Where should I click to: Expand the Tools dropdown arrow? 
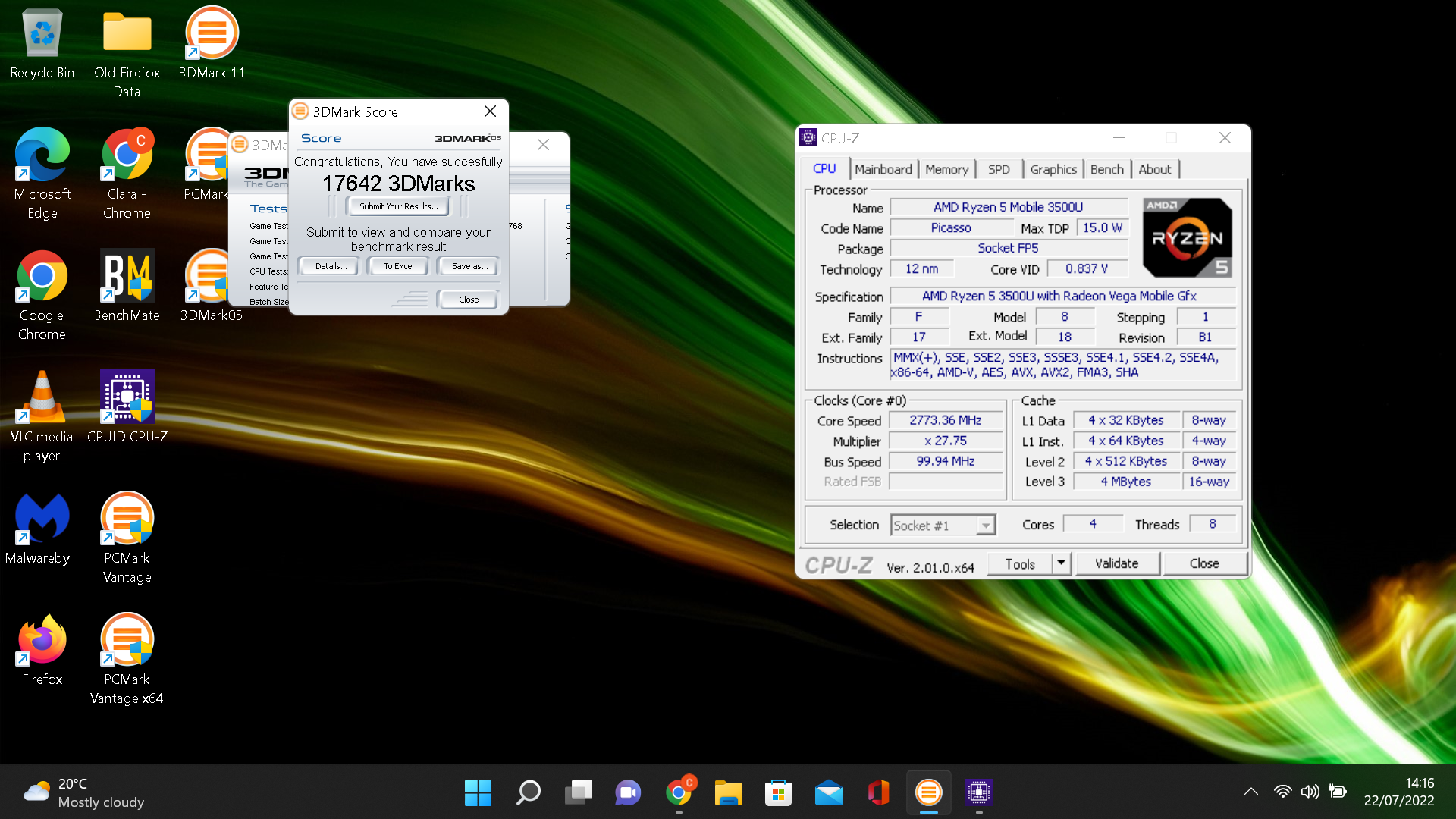point(1062,563)
